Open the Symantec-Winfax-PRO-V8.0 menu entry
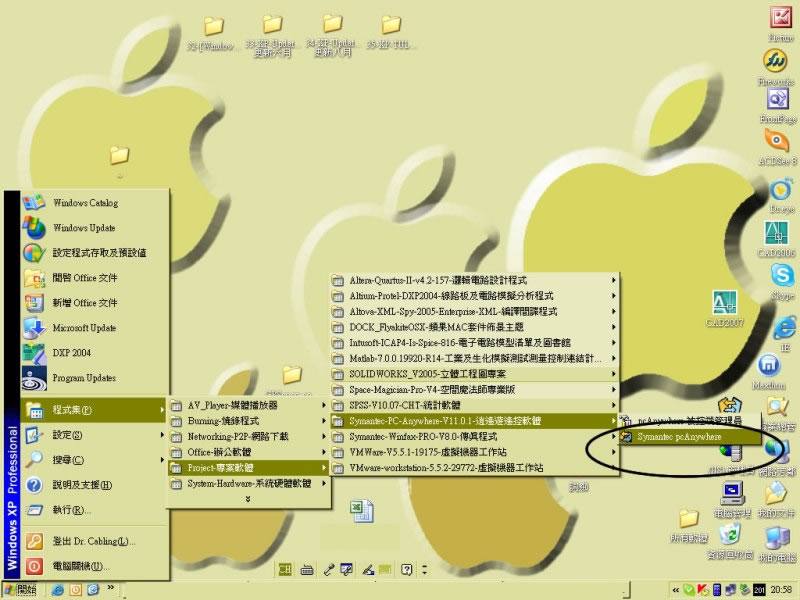Screen dimensions: 800x600 pyautogui.click(x=474, y=437)
